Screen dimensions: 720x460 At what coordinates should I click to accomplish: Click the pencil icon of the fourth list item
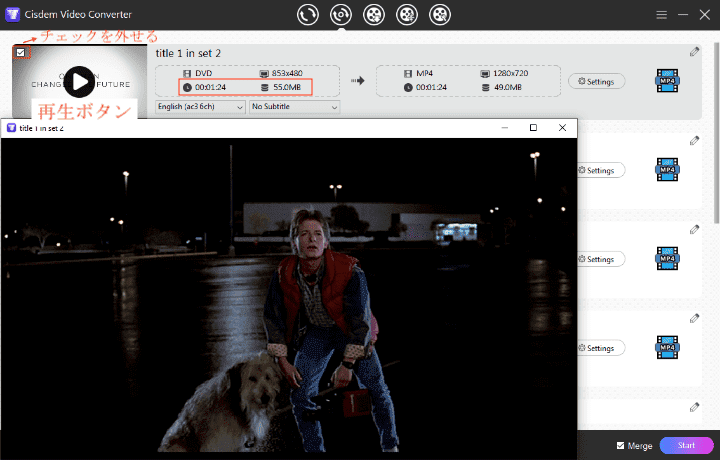coord(694,318)
